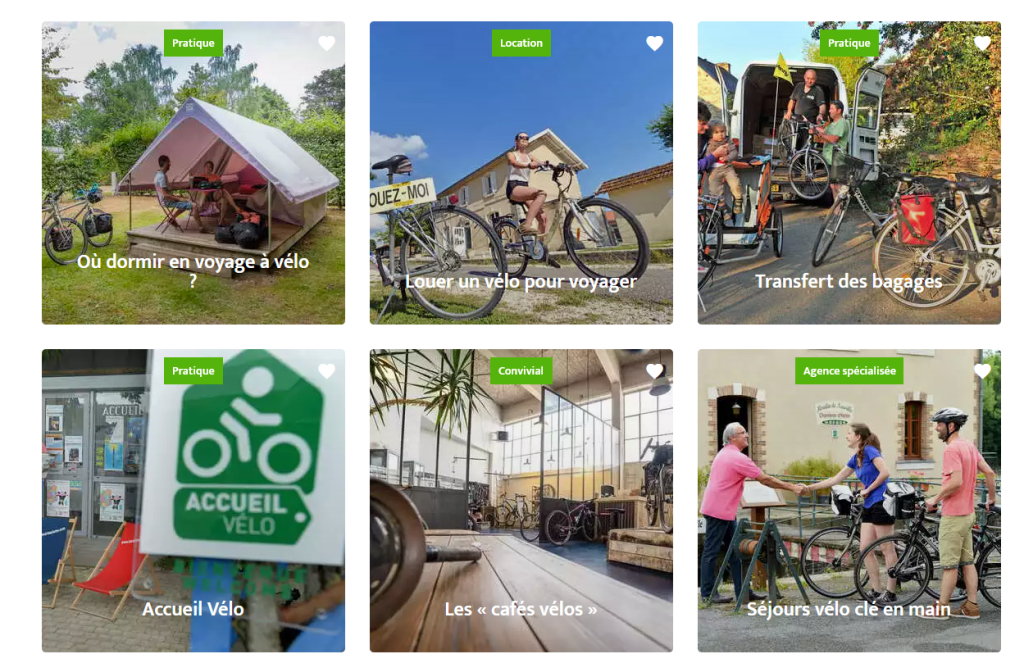Favorite the "Où dormir en voyage à vélo" card

(327, 43)
